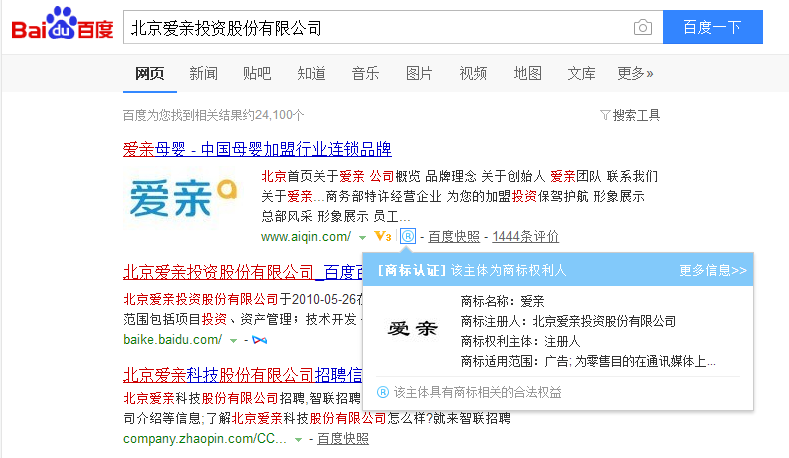Viewport: 789px width, 458px height.
Task: Expand the dropdown arrow after baike.baidu.com/
Action: tap(233, 341)
